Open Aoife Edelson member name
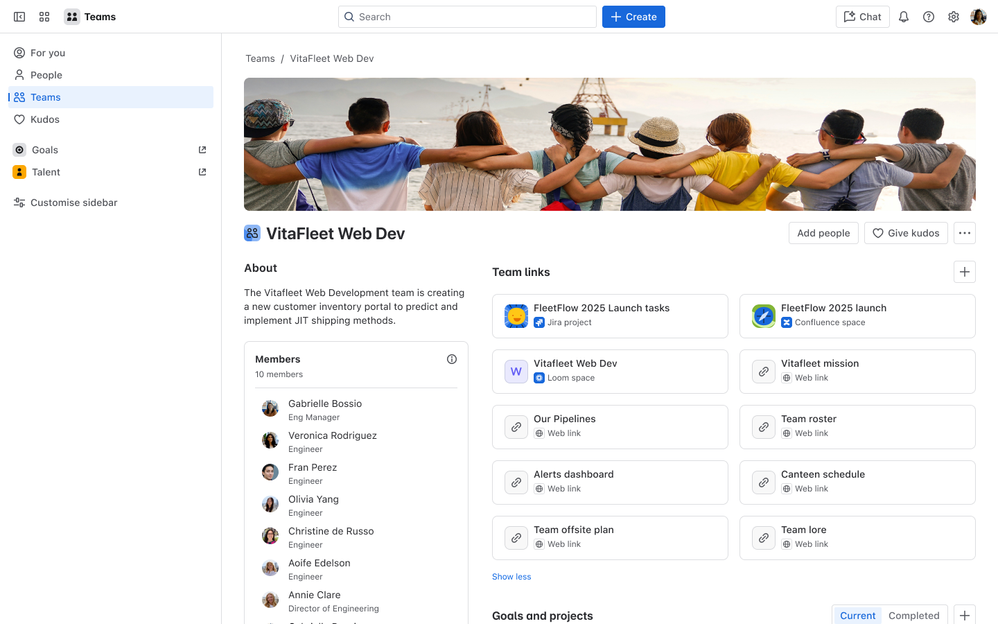This screenshot has height=624, width=998. point(319,563)
